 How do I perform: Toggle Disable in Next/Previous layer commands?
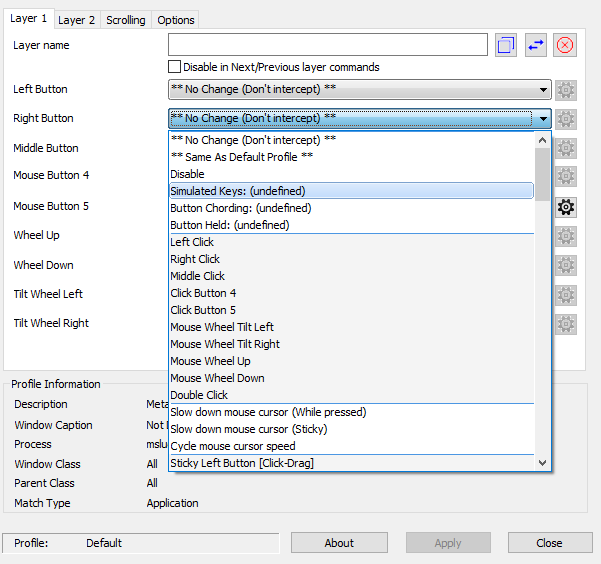click(x=175, y=67)
